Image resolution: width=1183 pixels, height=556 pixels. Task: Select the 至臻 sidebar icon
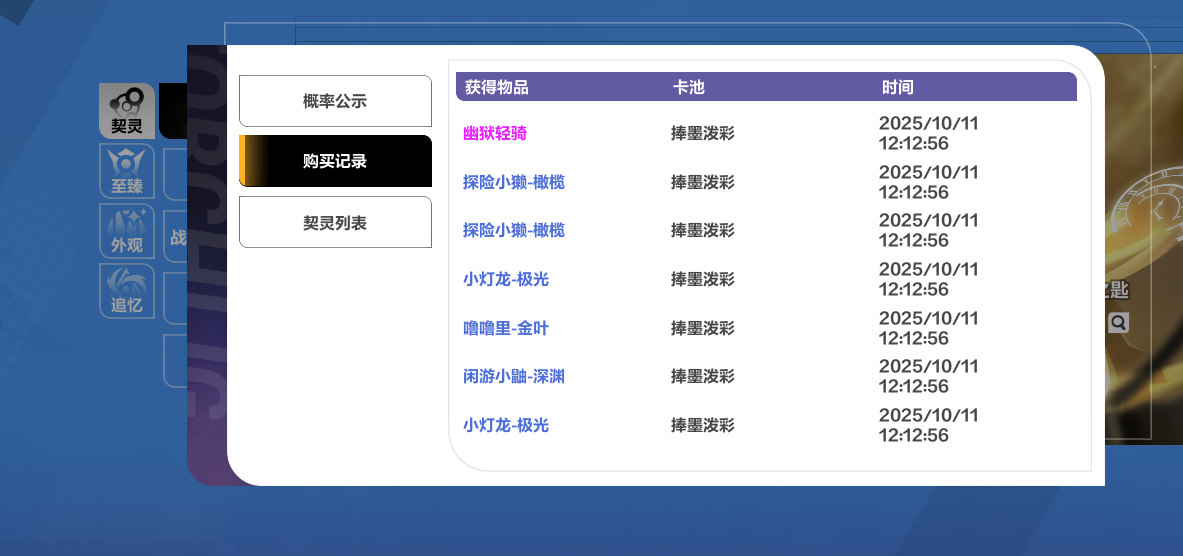pyautogui.click(x=127, y=171)
